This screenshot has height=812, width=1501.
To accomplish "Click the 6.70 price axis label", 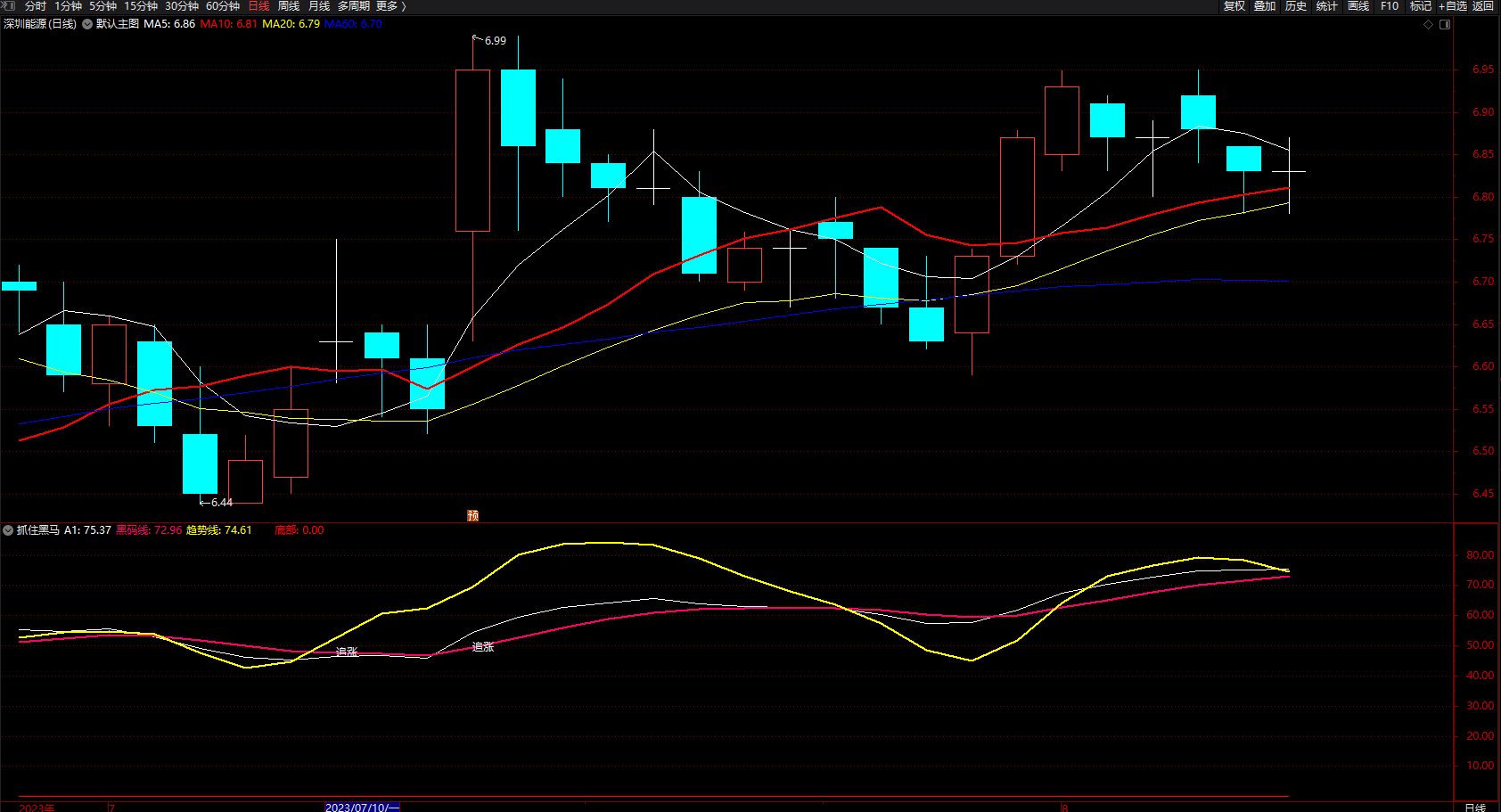I will point(1483,282).
